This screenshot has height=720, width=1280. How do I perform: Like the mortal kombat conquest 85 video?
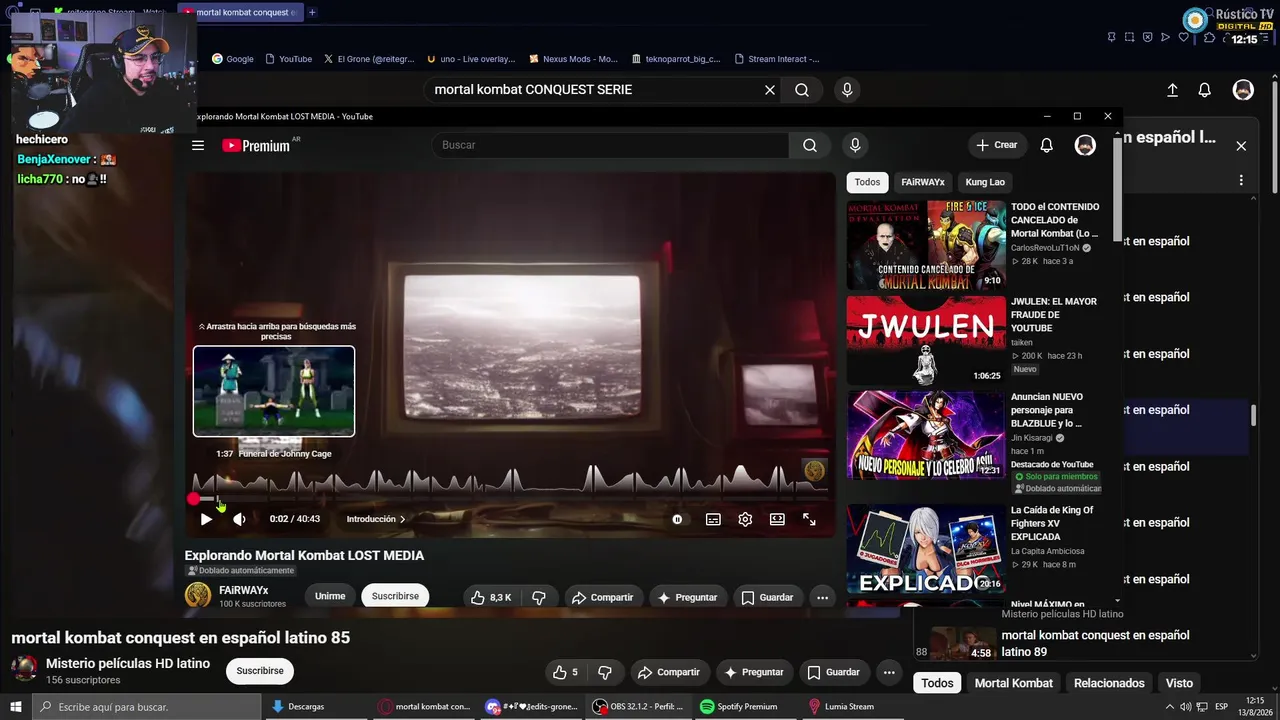[x=566, y=673]
